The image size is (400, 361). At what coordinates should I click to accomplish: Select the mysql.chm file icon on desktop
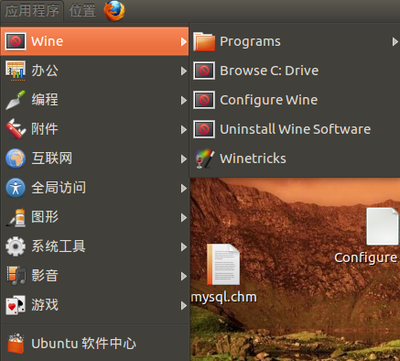223,265
